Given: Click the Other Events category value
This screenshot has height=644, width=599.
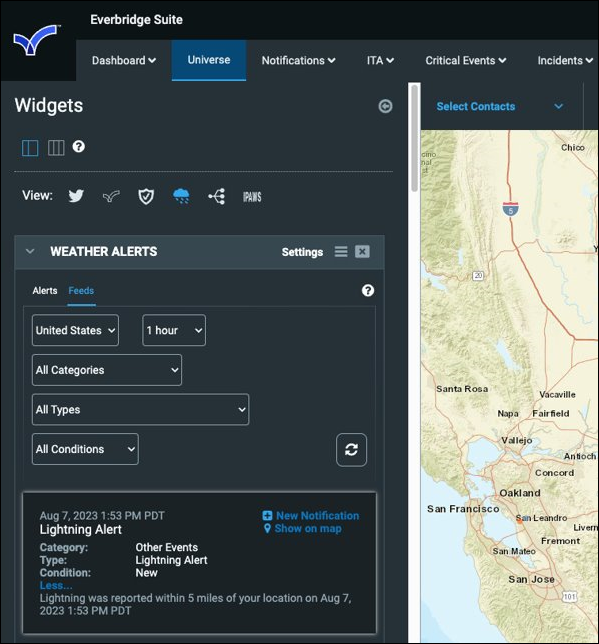Looking at the screenshot, I should coord(167,547).
